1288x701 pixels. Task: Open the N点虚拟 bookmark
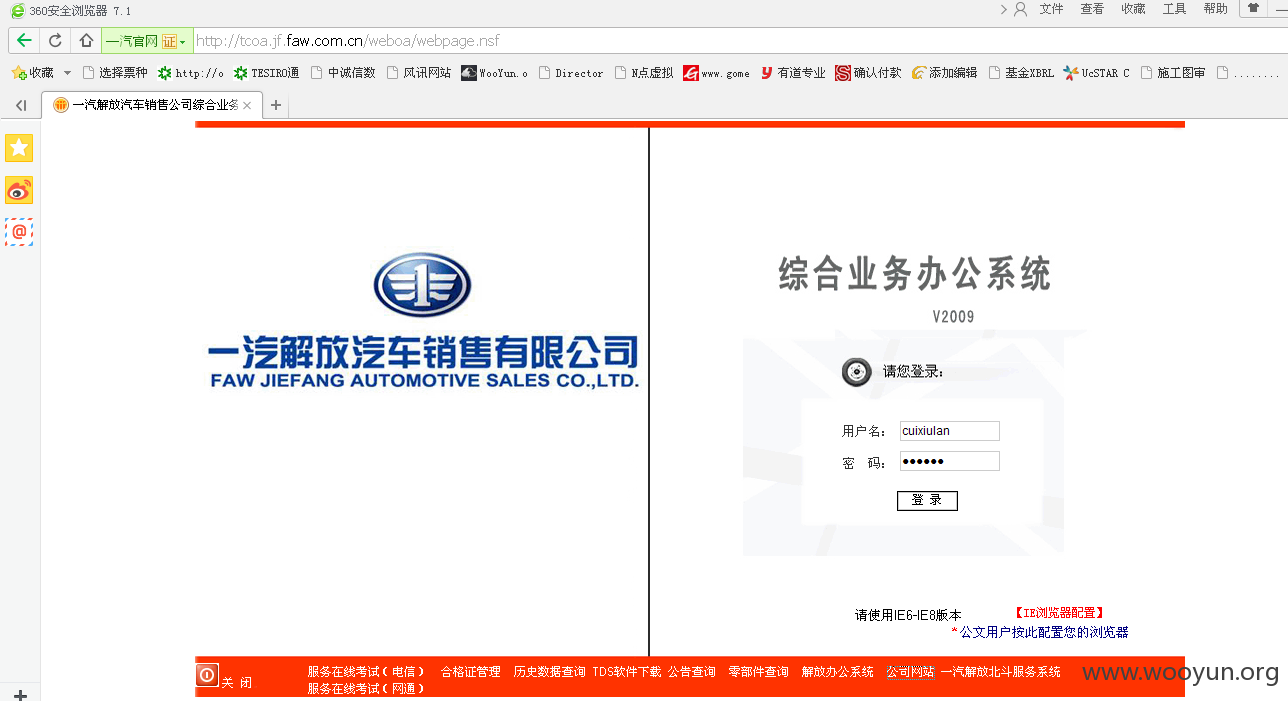(x=644, y=73)
